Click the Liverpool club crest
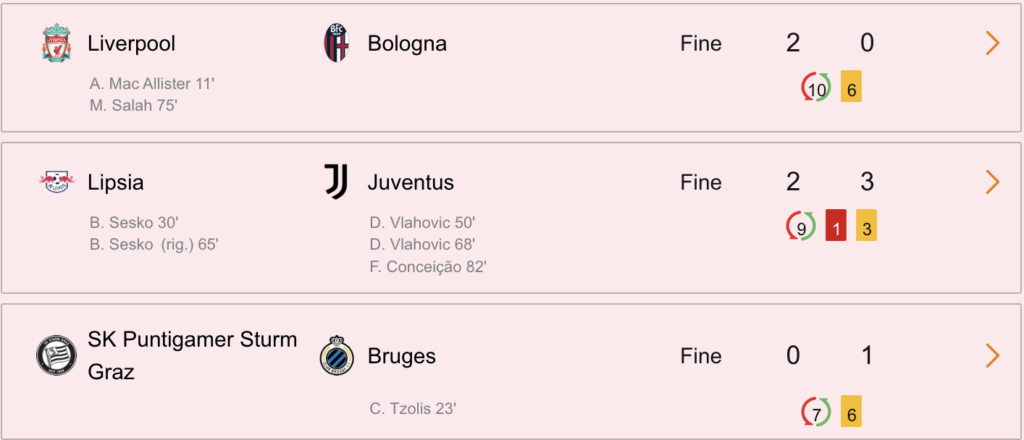 click(x=56, y=44)
